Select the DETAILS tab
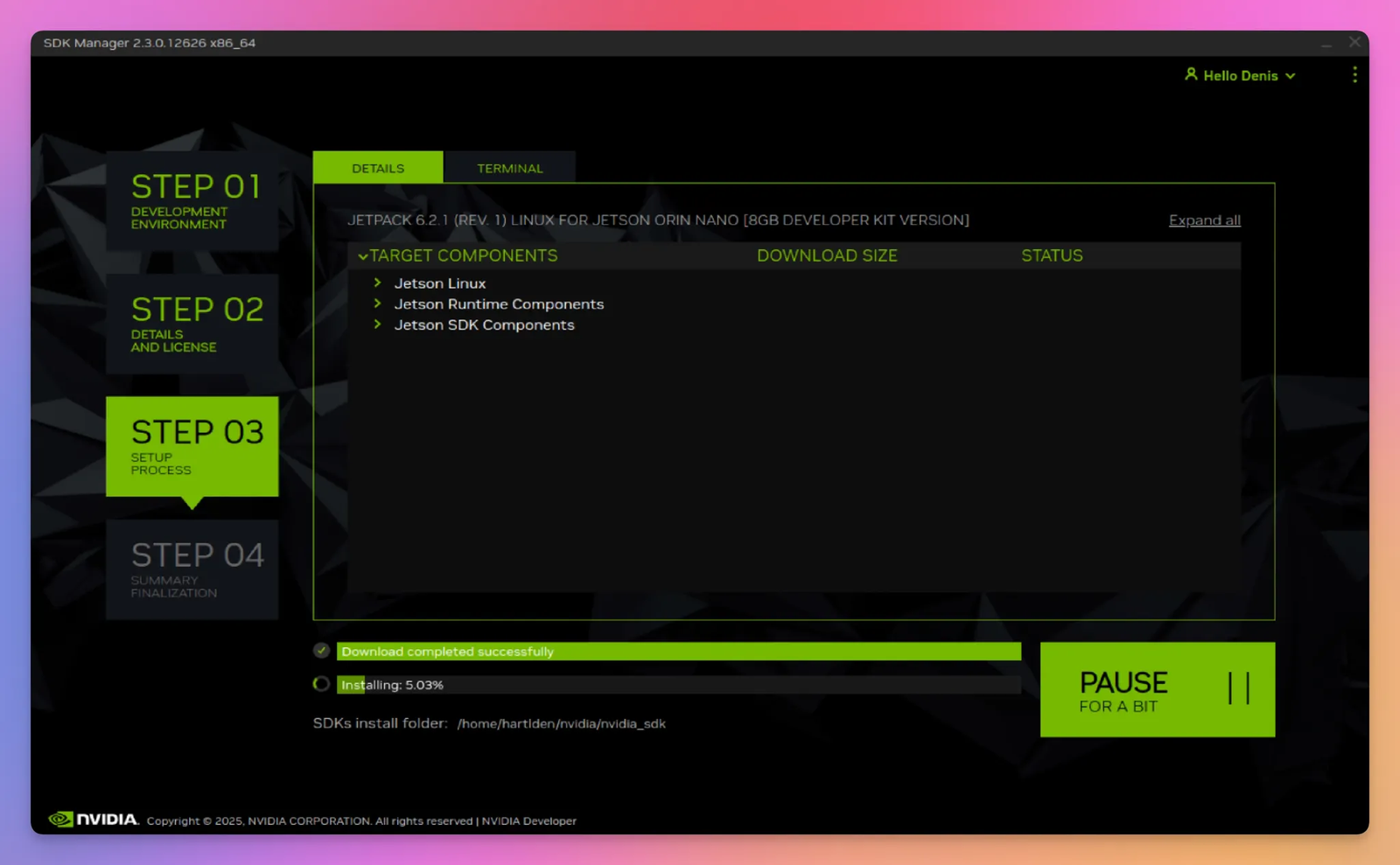The height and width of the screenshot is (865, 1400). (x=378, y=167)
